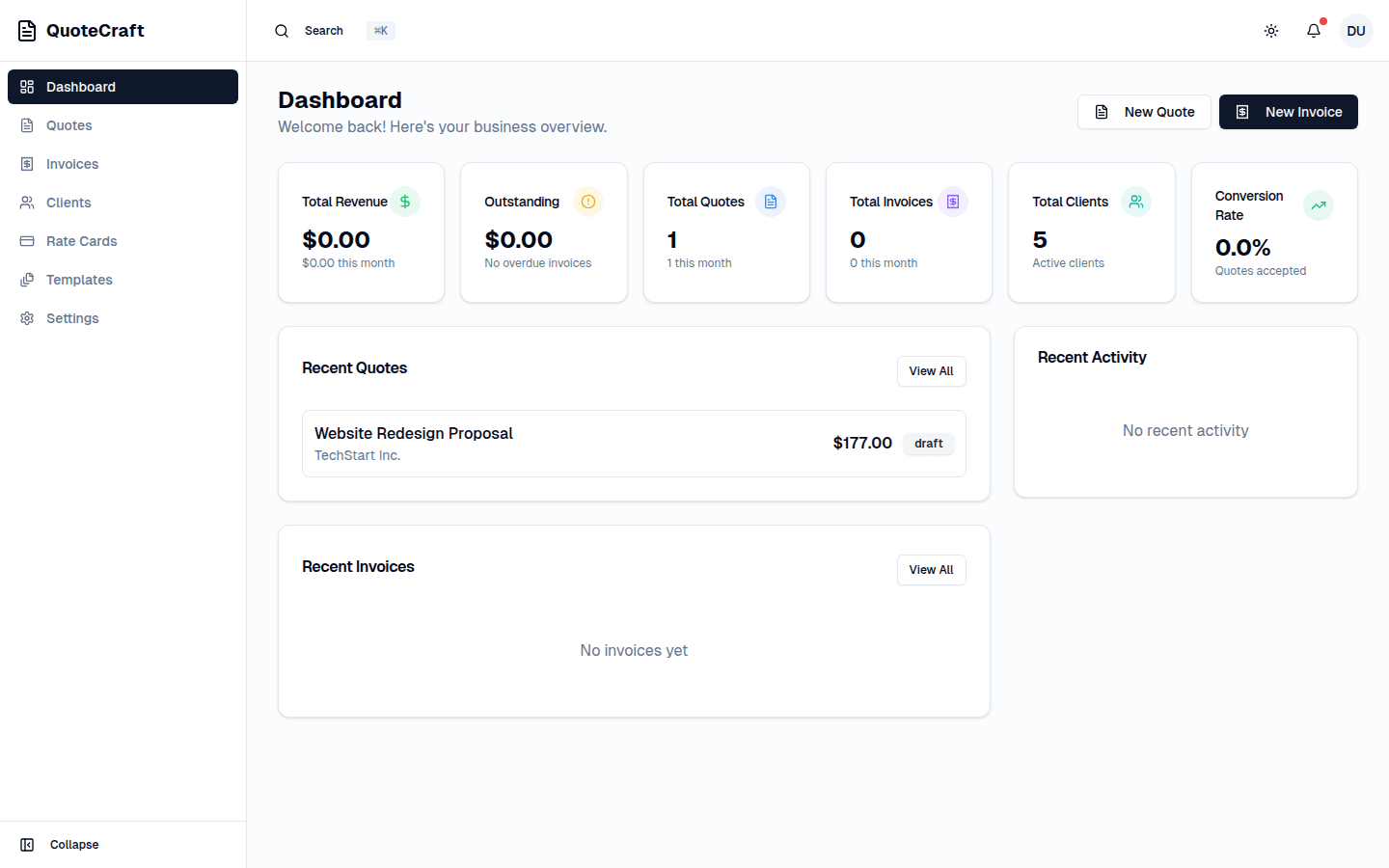
Task: Select the Rate Cards icon
Action: click(x=27, y=241)
